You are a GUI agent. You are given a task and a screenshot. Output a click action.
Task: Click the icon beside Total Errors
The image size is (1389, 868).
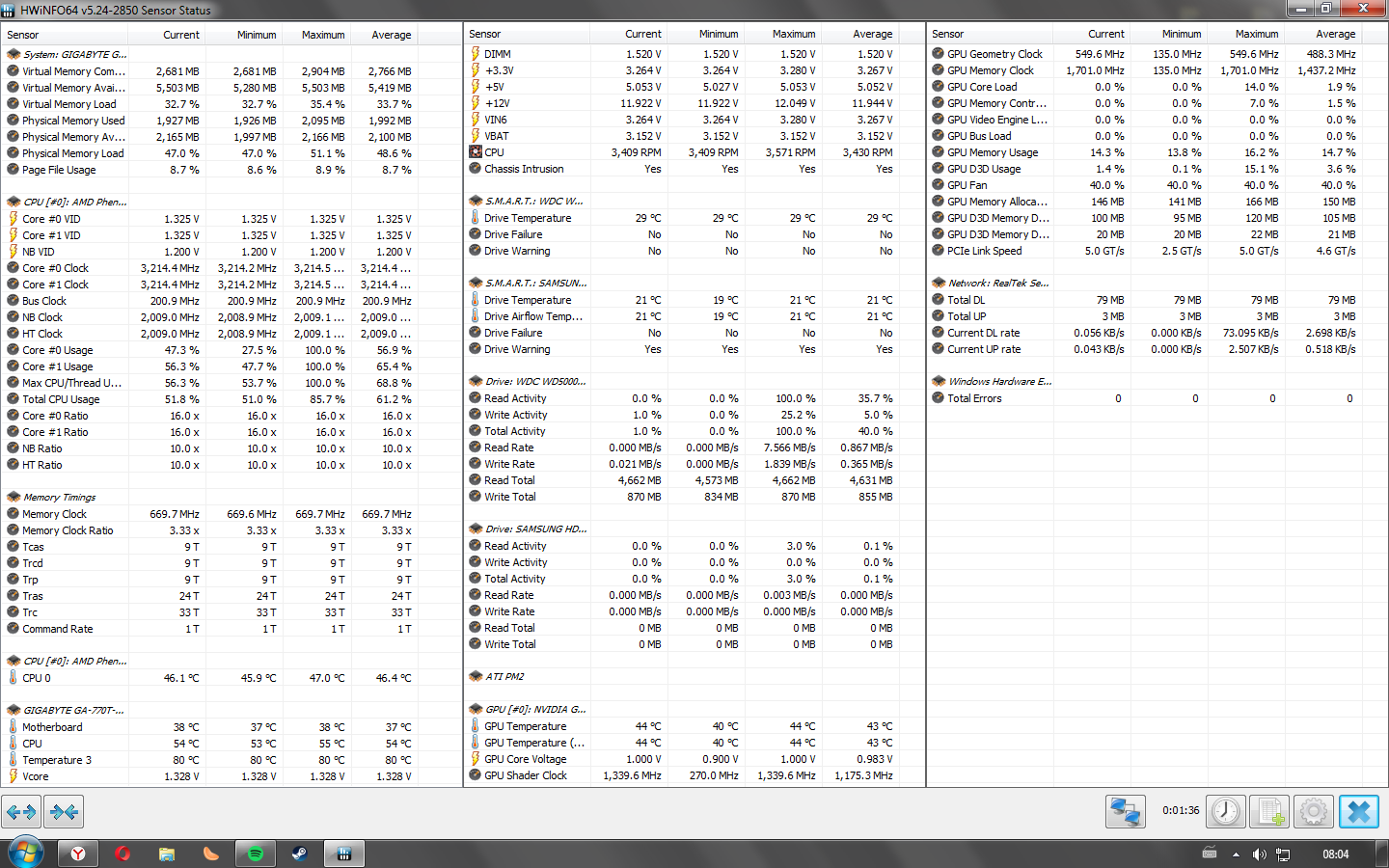(939, 398)
